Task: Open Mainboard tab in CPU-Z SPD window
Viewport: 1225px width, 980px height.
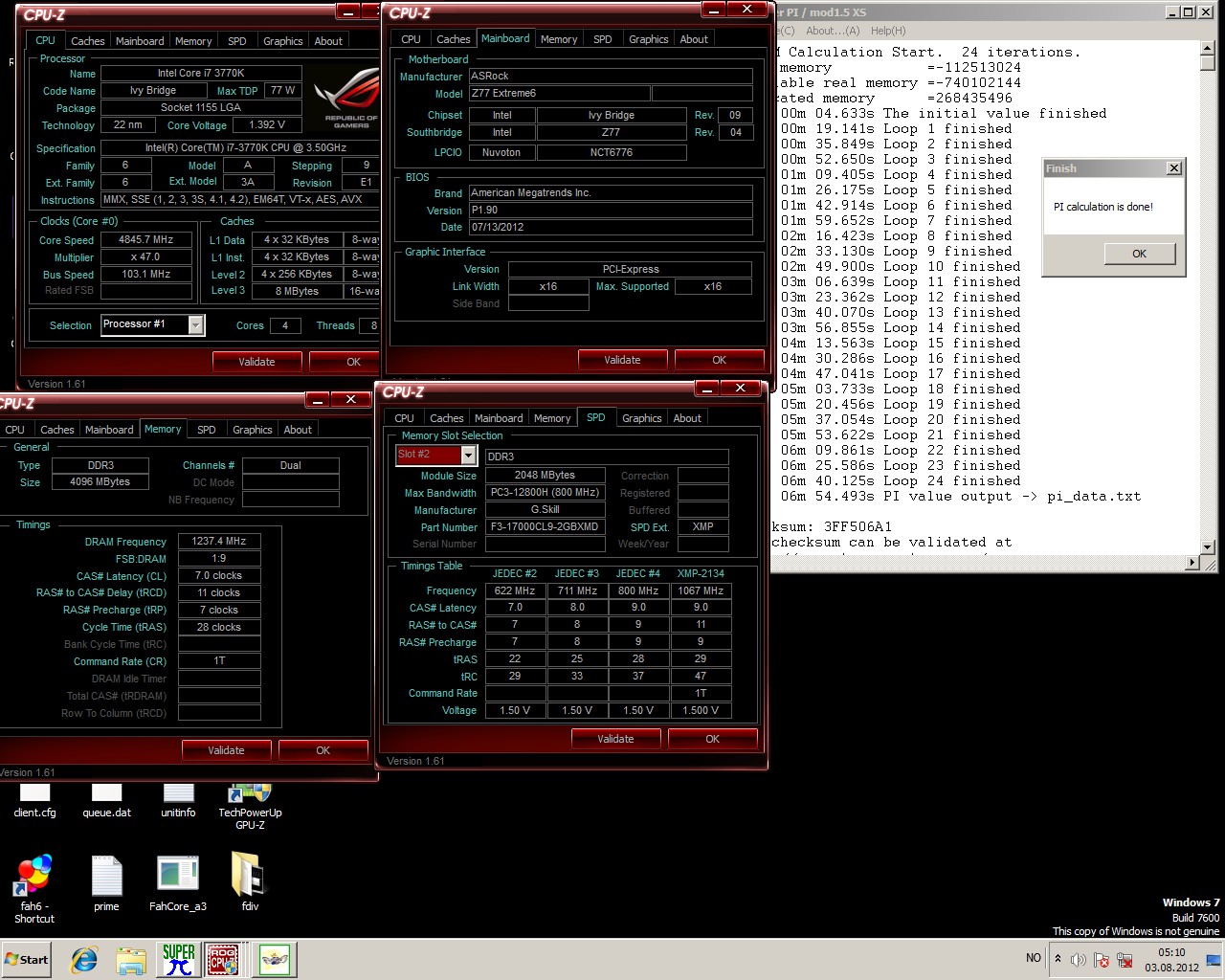Action: (x=499, y=418)
